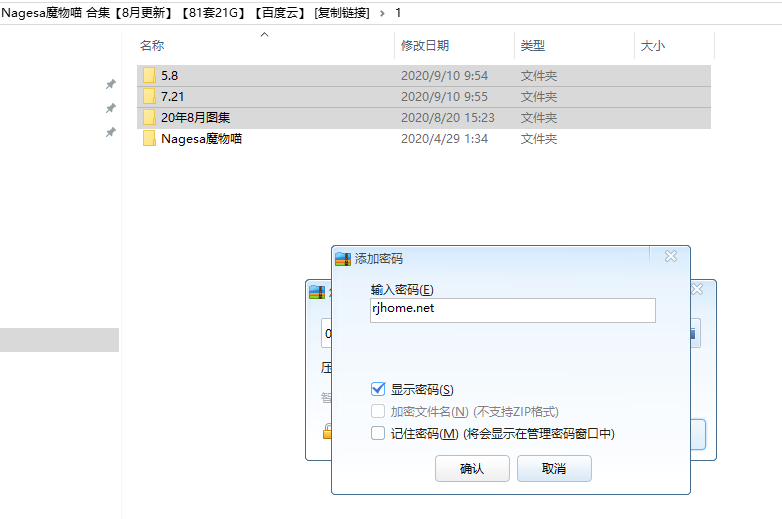Sort by 大小 column header

click(x=652, y=46)
